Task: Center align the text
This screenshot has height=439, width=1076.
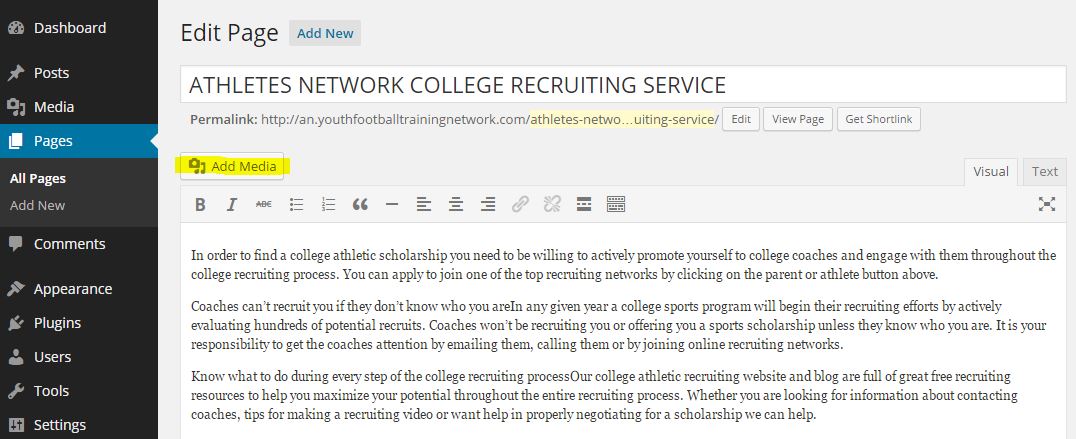Action: point(456,204)
